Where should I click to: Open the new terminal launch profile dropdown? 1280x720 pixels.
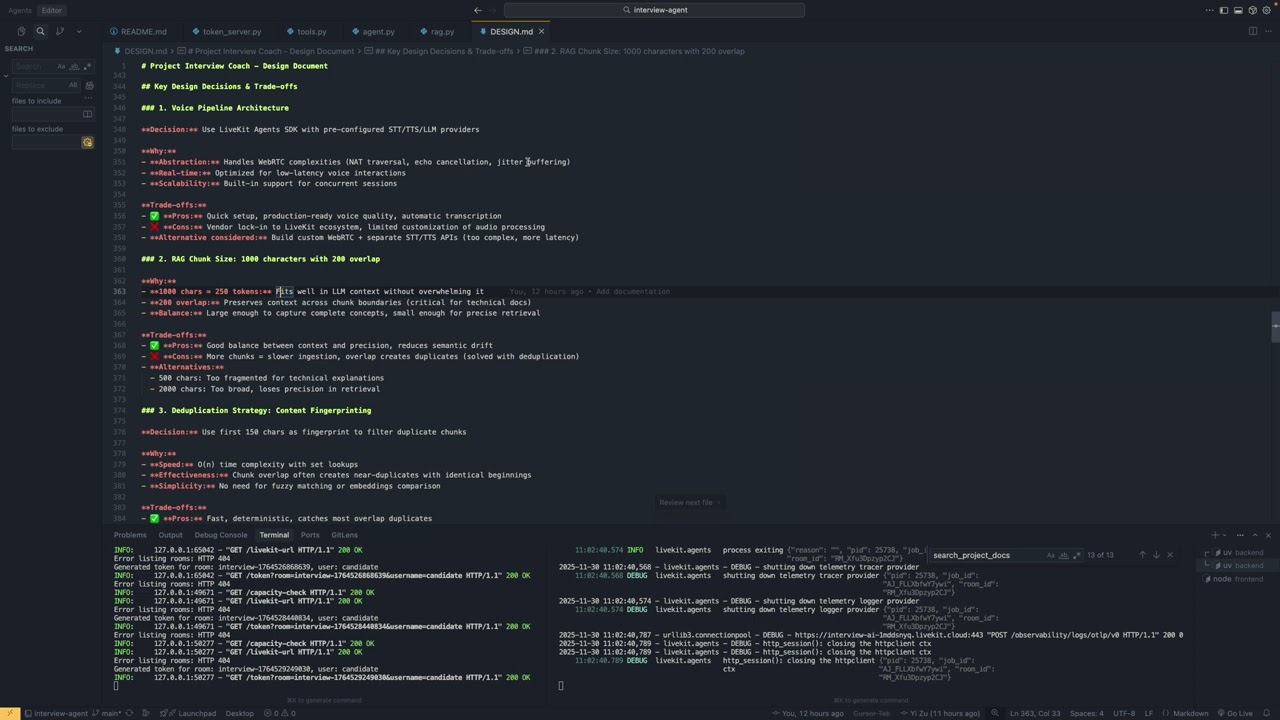[1225, 535]
